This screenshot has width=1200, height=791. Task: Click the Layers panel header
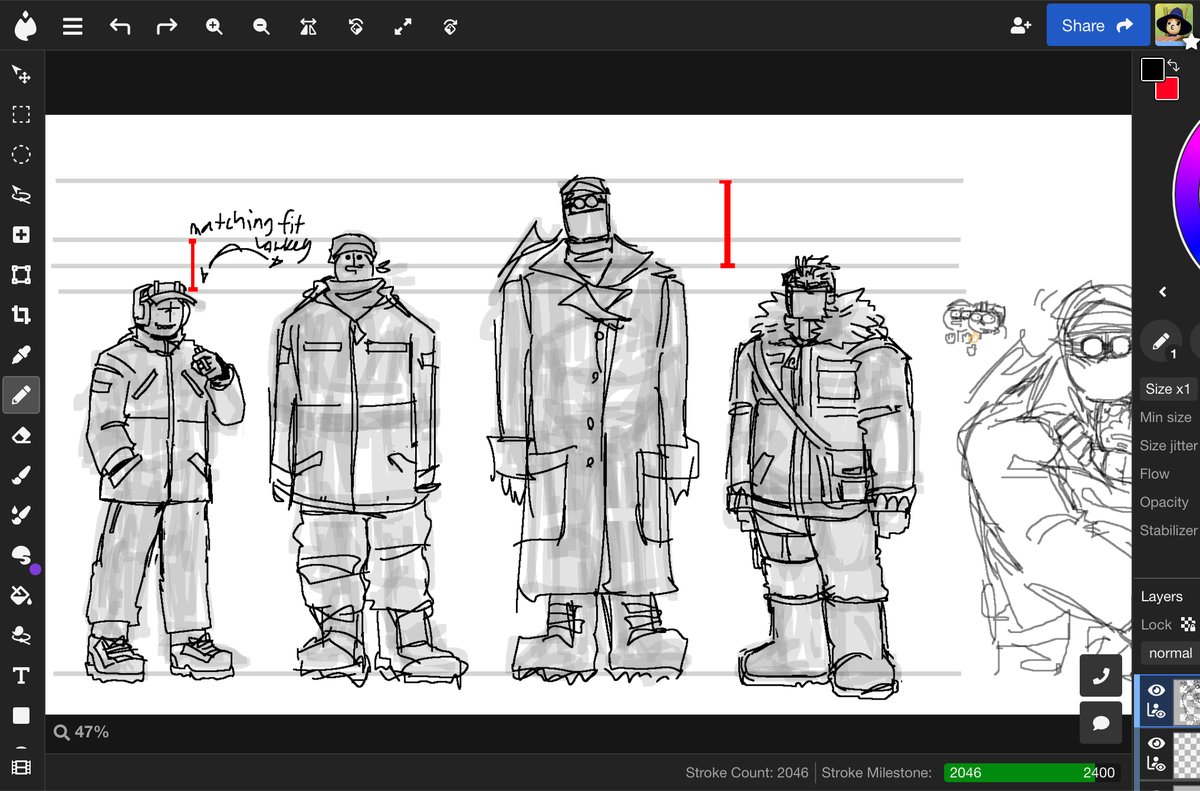pos(1162,596)
